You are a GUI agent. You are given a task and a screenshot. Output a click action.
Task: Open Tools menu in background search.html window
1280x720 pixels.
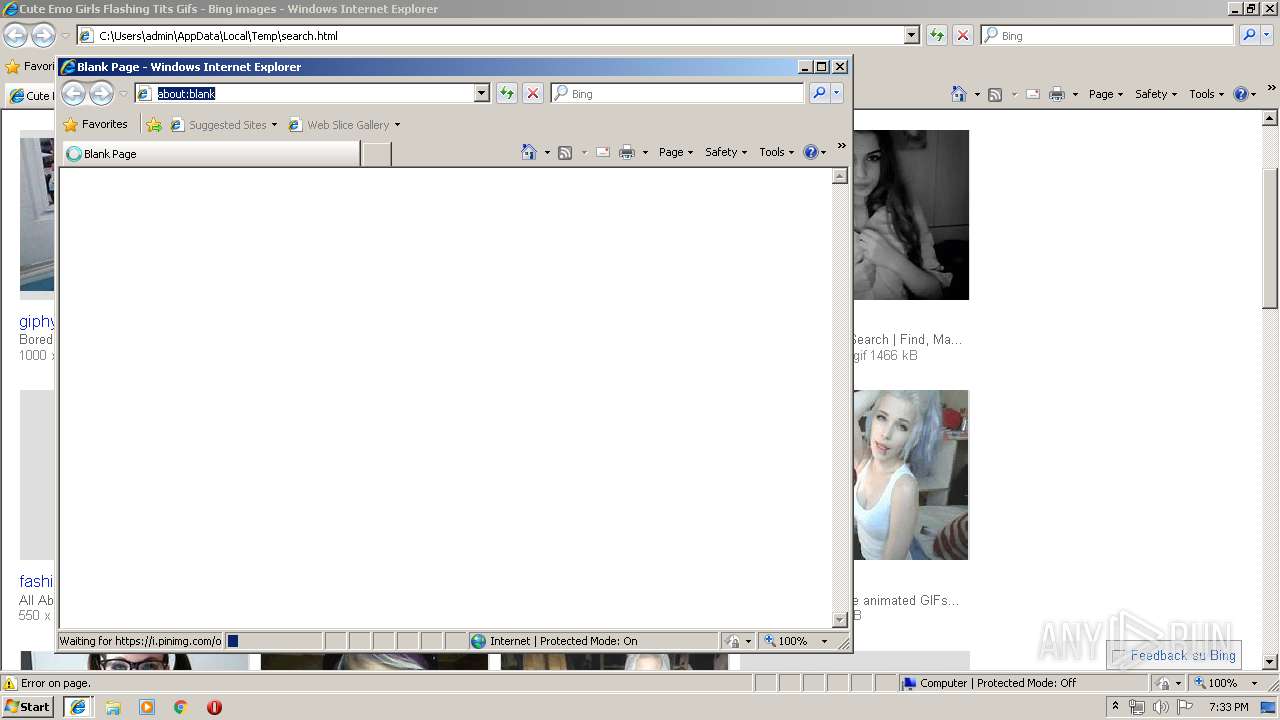1206,94
